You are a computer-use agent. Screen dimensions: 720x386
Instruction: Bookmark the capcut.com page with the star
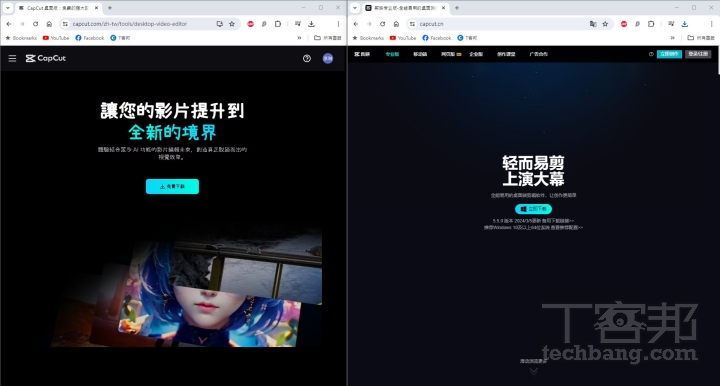232,24
